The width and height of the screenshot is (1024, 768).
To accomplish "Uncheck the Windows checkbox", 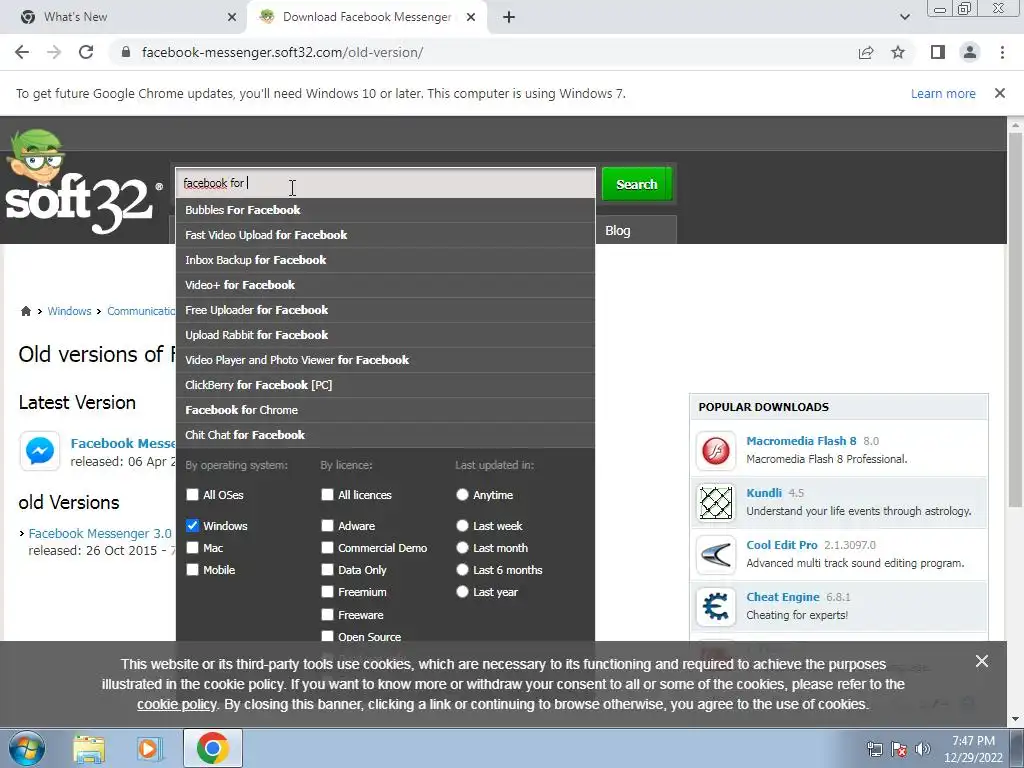I will (192, 525).
